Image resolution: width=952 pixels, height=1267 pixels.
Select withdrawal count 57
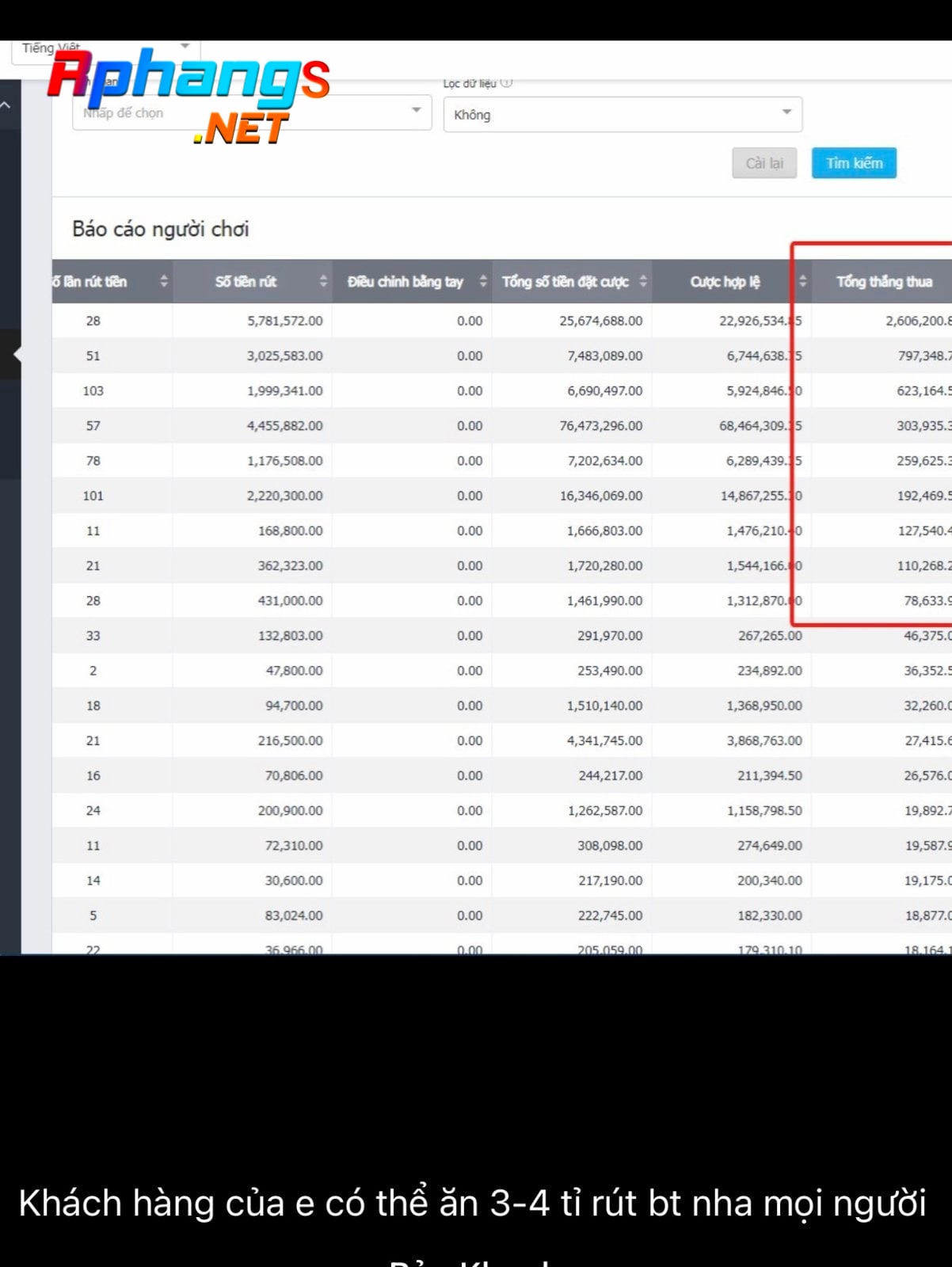(x=93, y=425)
